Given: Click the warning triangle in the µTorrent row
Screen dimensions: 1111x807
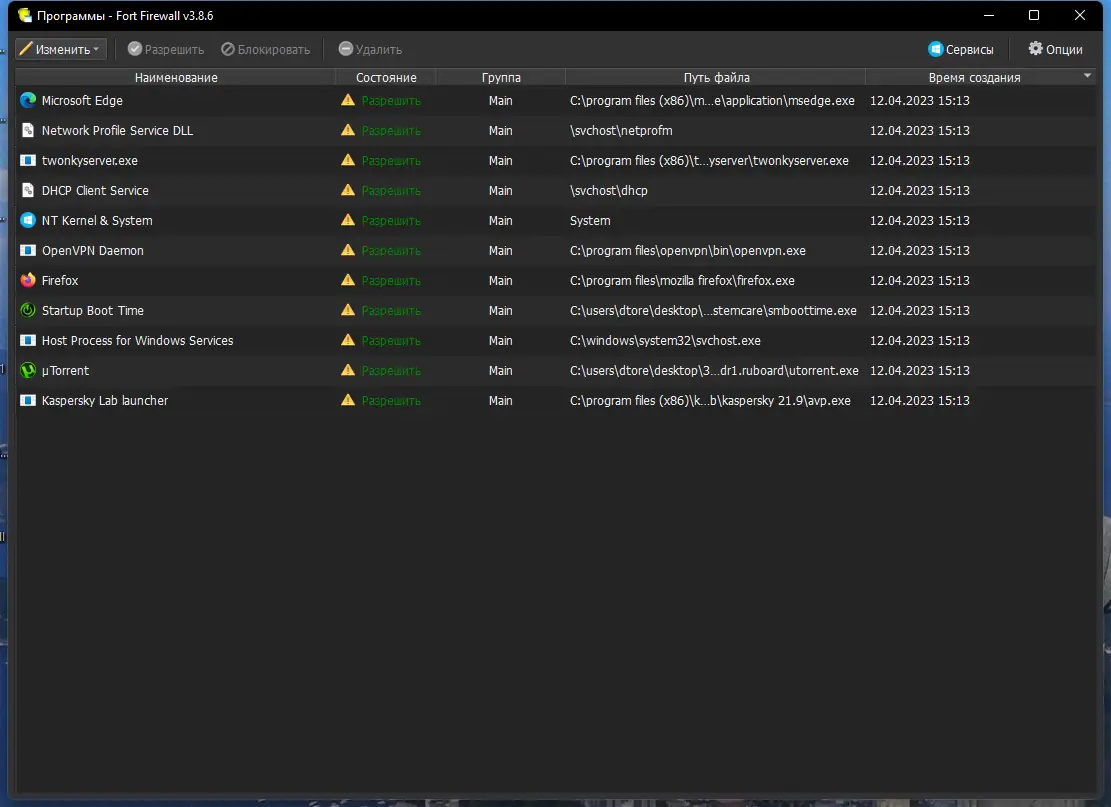Looking at the screenshot, I should tap(348, 370).
